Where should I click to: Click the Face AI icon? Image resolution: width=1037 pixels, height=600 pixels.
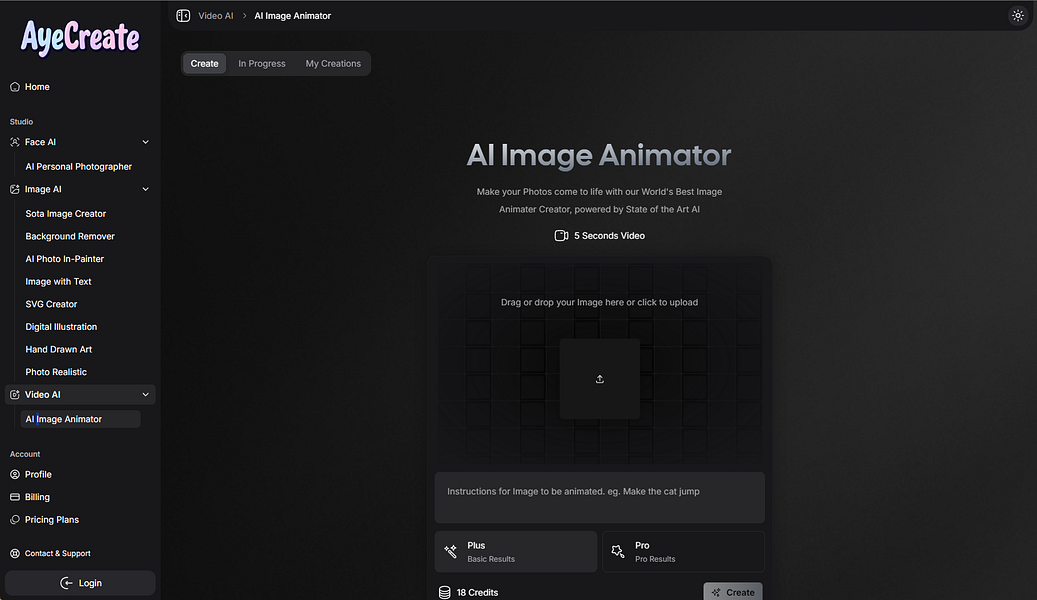15,142
